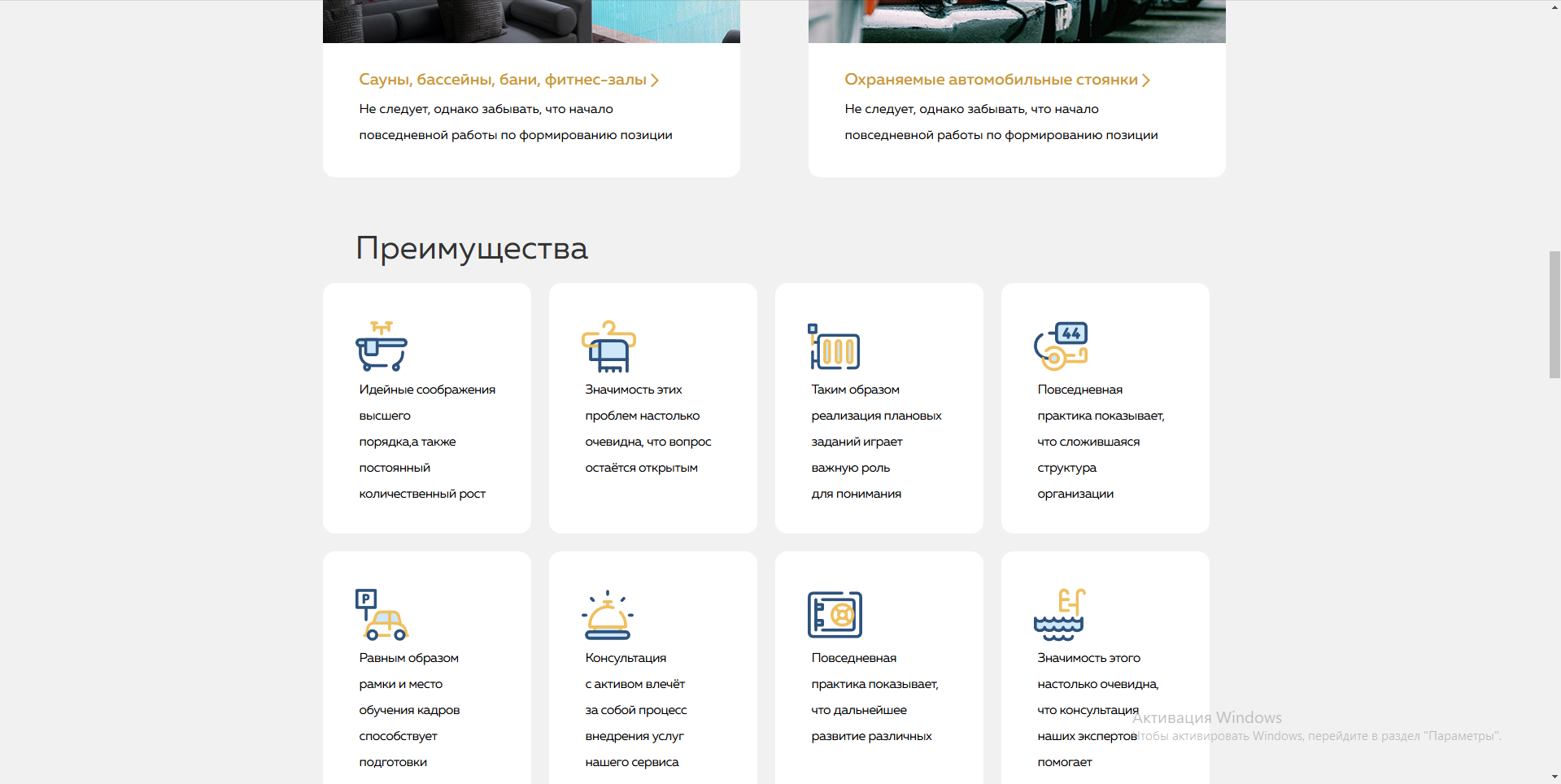
Task: Click the reception bell icon
Action: 607,616
